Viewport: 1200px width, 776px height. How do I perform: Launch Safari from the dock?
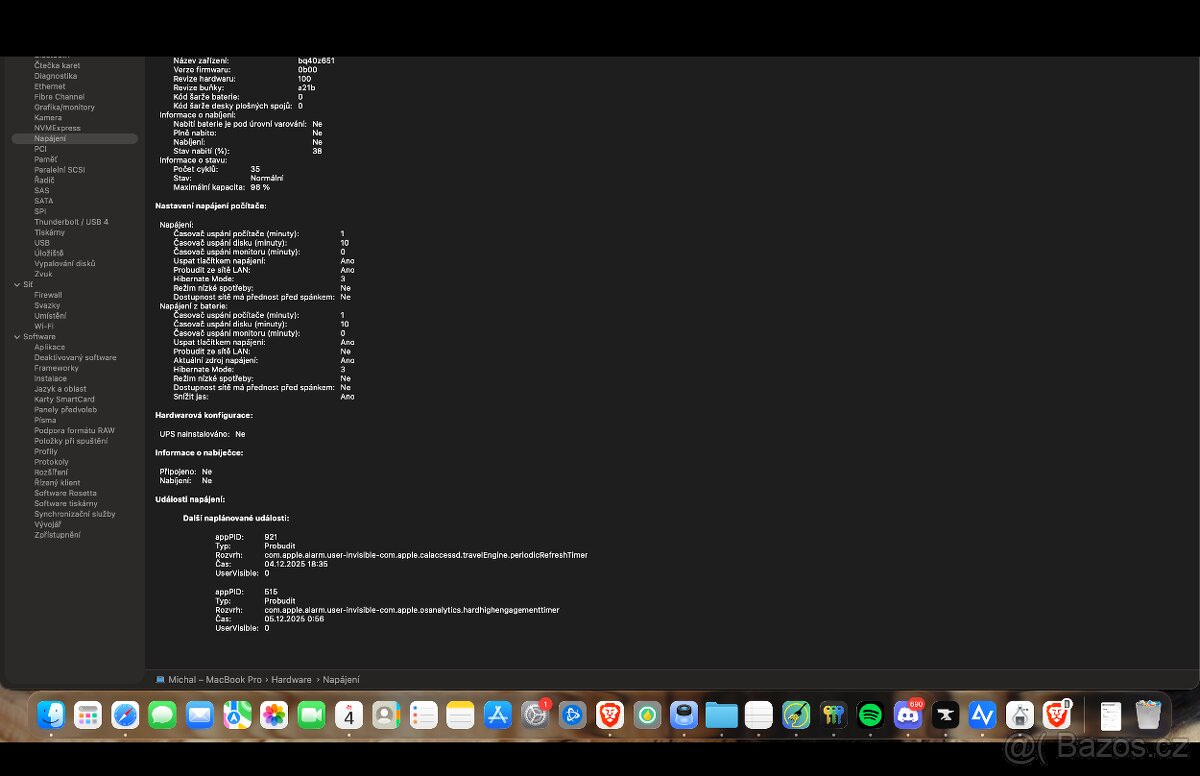(125, 715)
